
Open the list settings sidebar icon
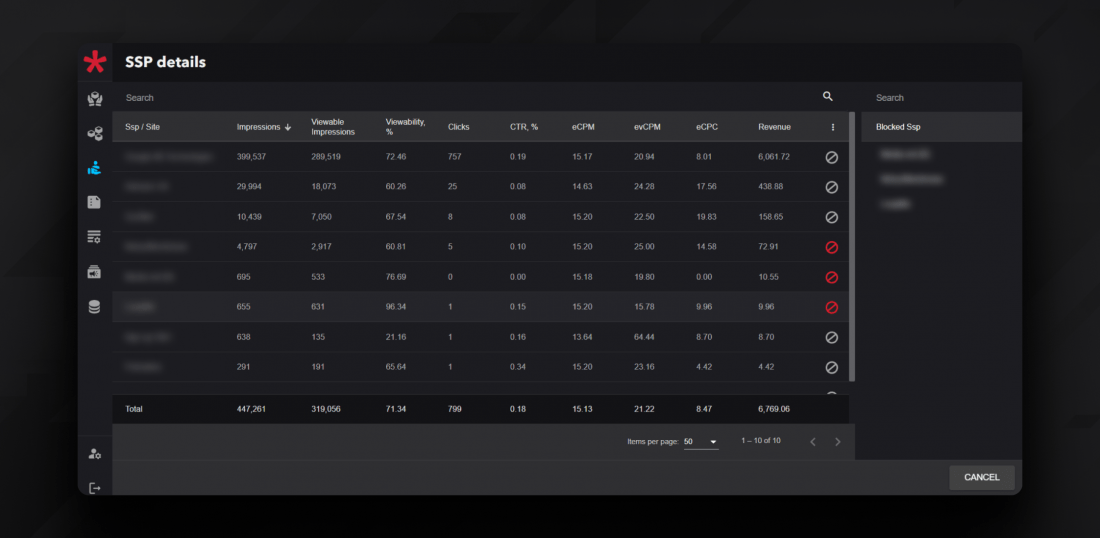tap(95, 236)
